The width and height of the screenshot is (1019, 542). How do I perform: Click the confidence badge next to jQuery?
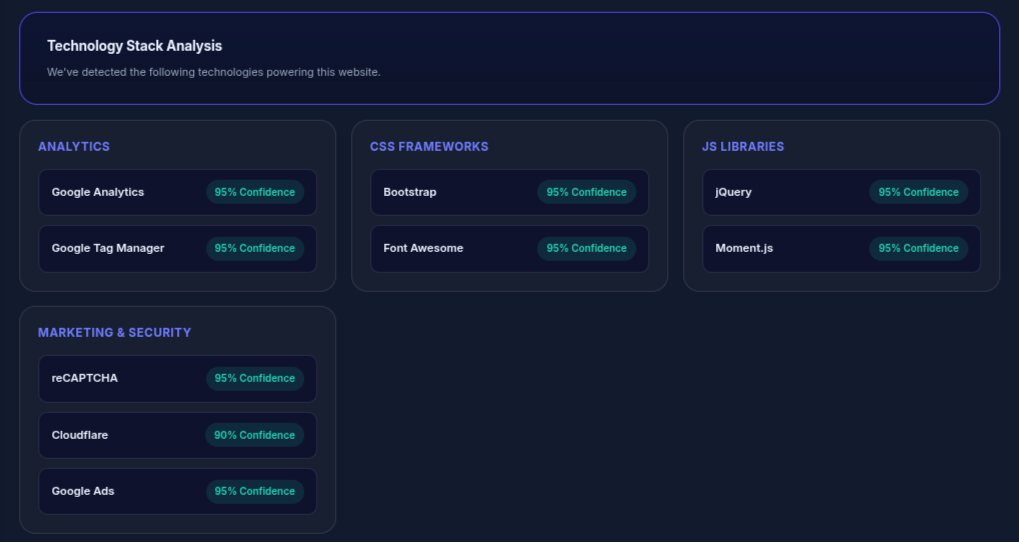(918, 192)
